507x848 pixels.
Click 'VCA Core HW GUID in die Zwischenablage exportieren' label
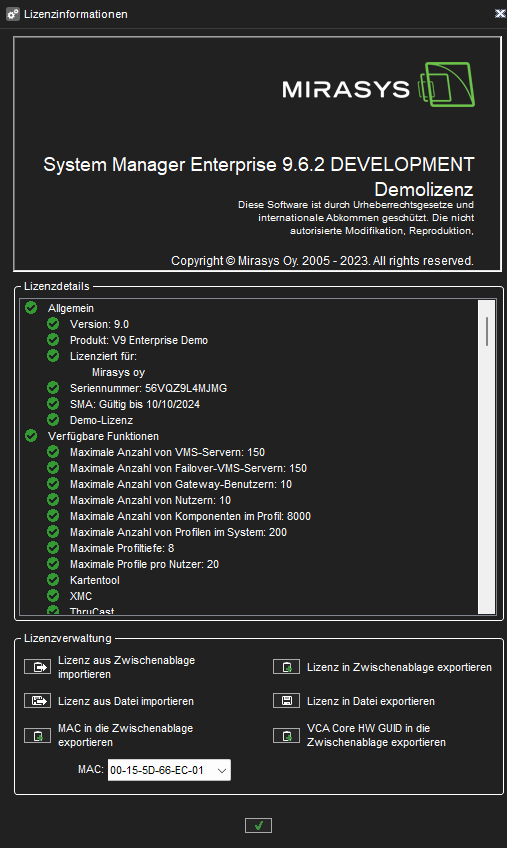(377, 736)
